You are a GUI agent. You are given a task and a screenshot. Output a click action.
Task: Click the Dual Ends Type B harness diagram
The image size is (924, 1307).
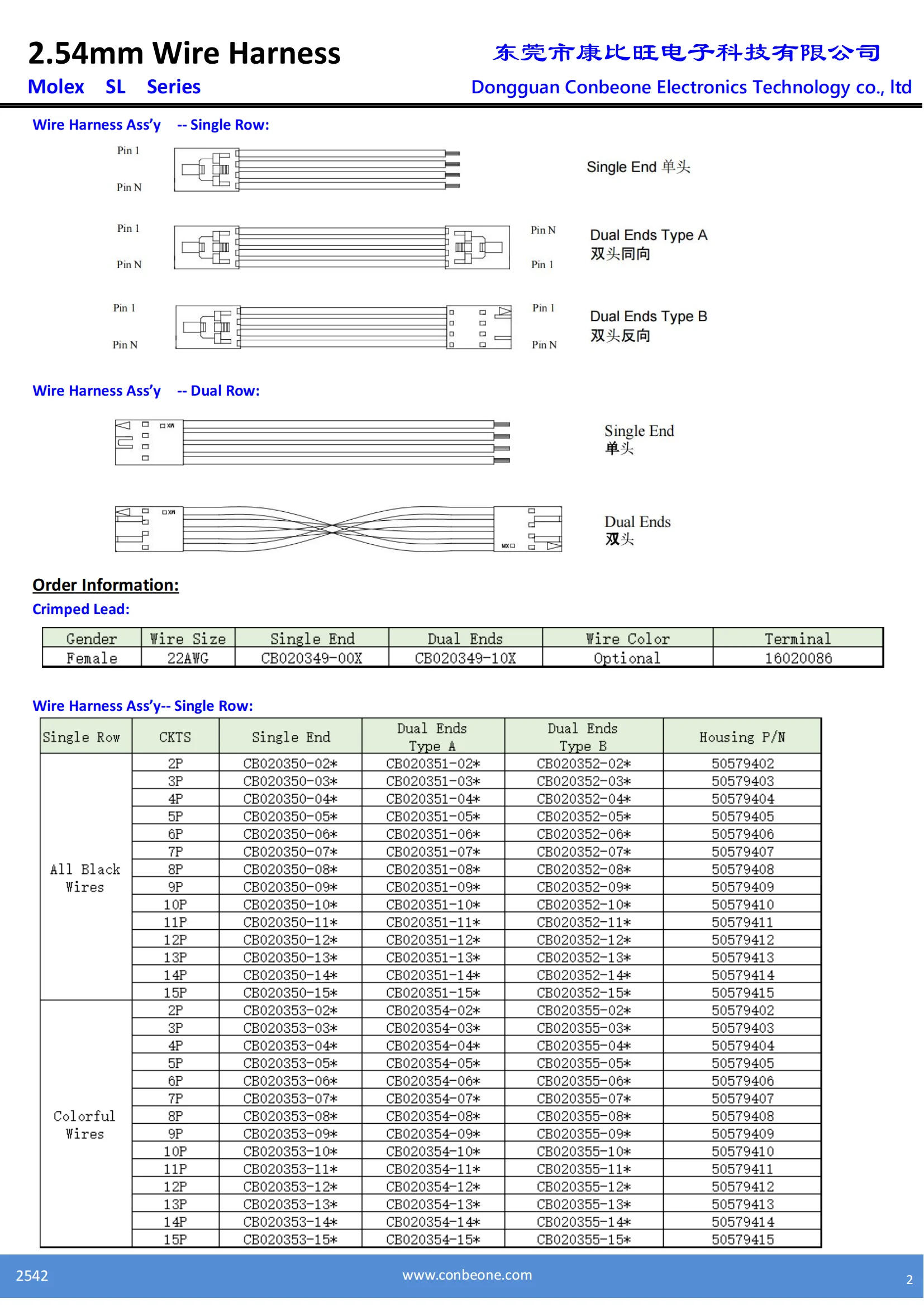[344, 327]
